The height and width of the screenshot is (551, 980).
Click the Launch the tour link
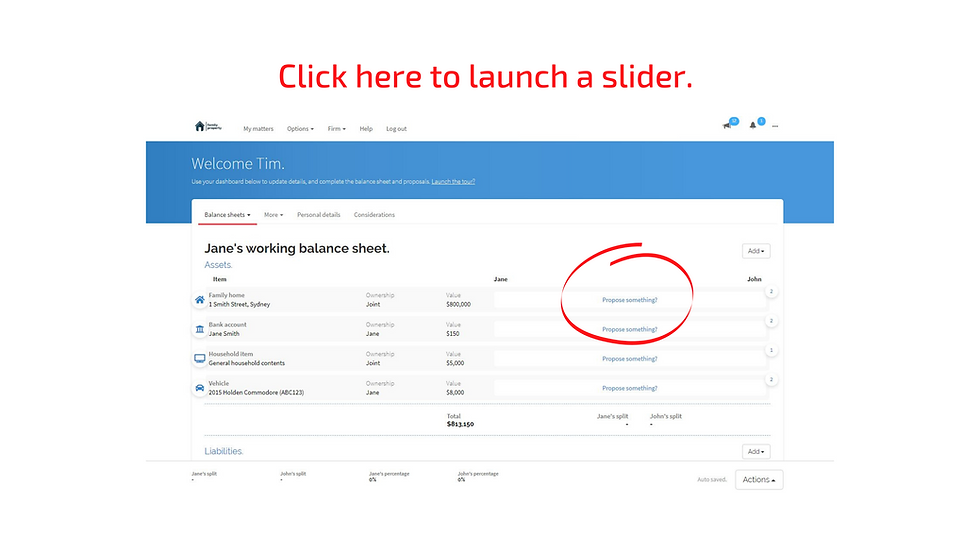[453, 182]
